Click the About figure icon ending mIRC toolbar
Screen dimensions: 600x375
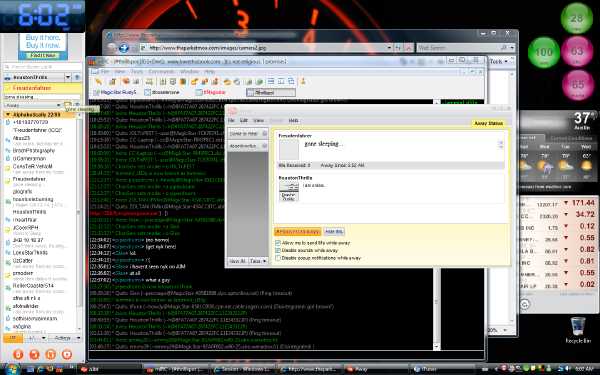tap(303, 81)
